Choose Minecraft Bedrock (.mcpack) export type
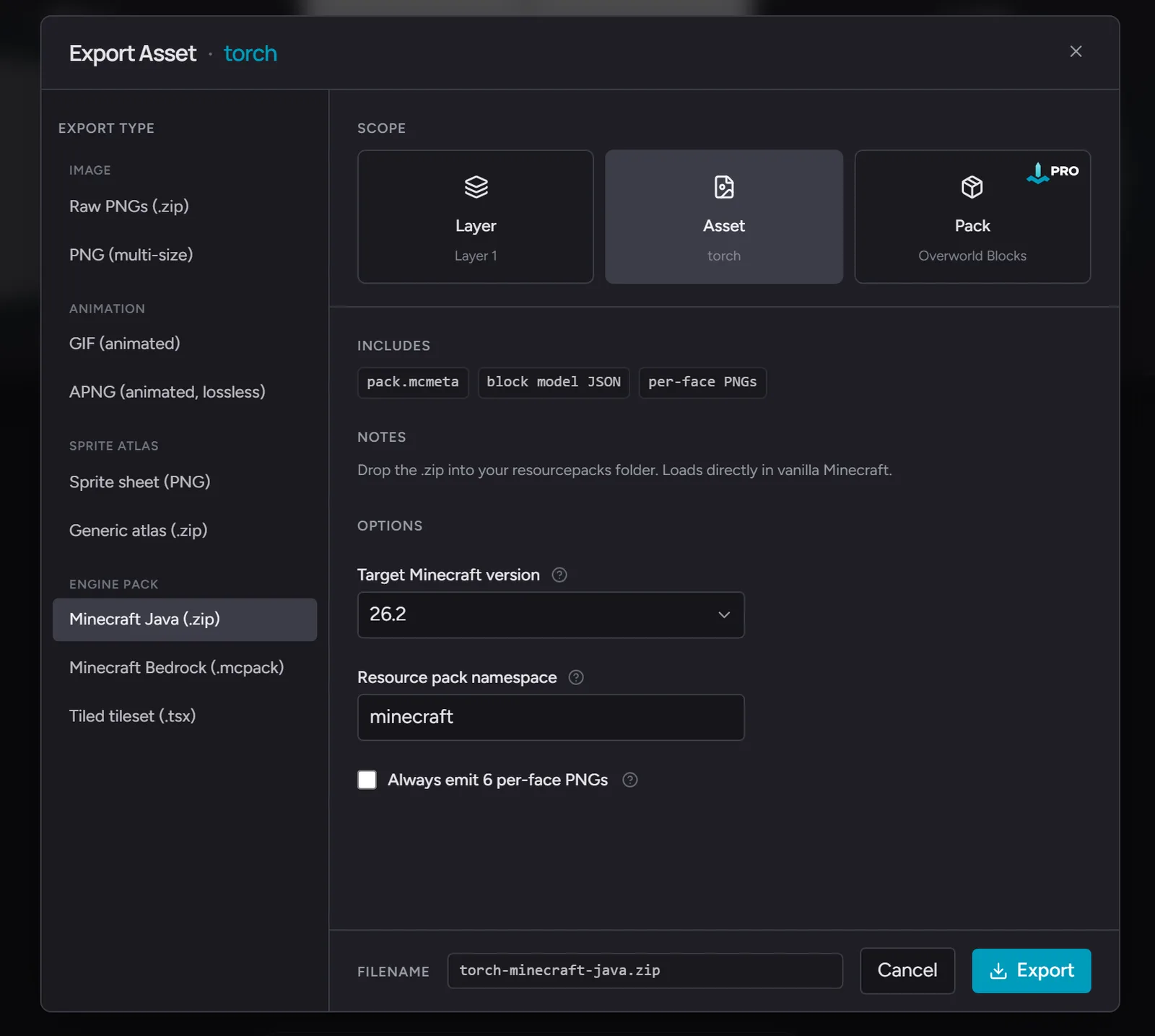 click(185, 668)
